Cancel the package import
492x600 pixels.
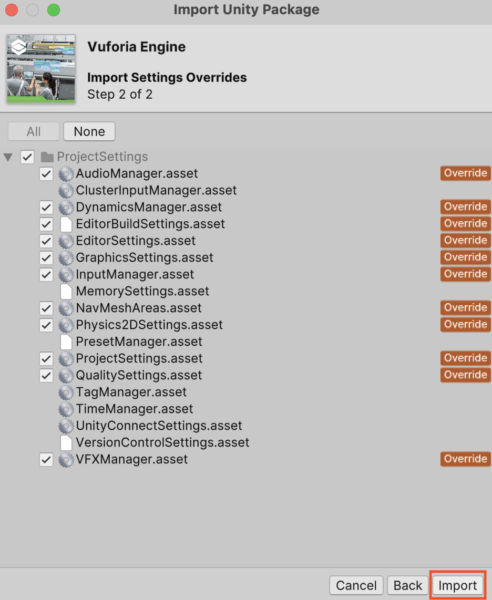point(356,585)
